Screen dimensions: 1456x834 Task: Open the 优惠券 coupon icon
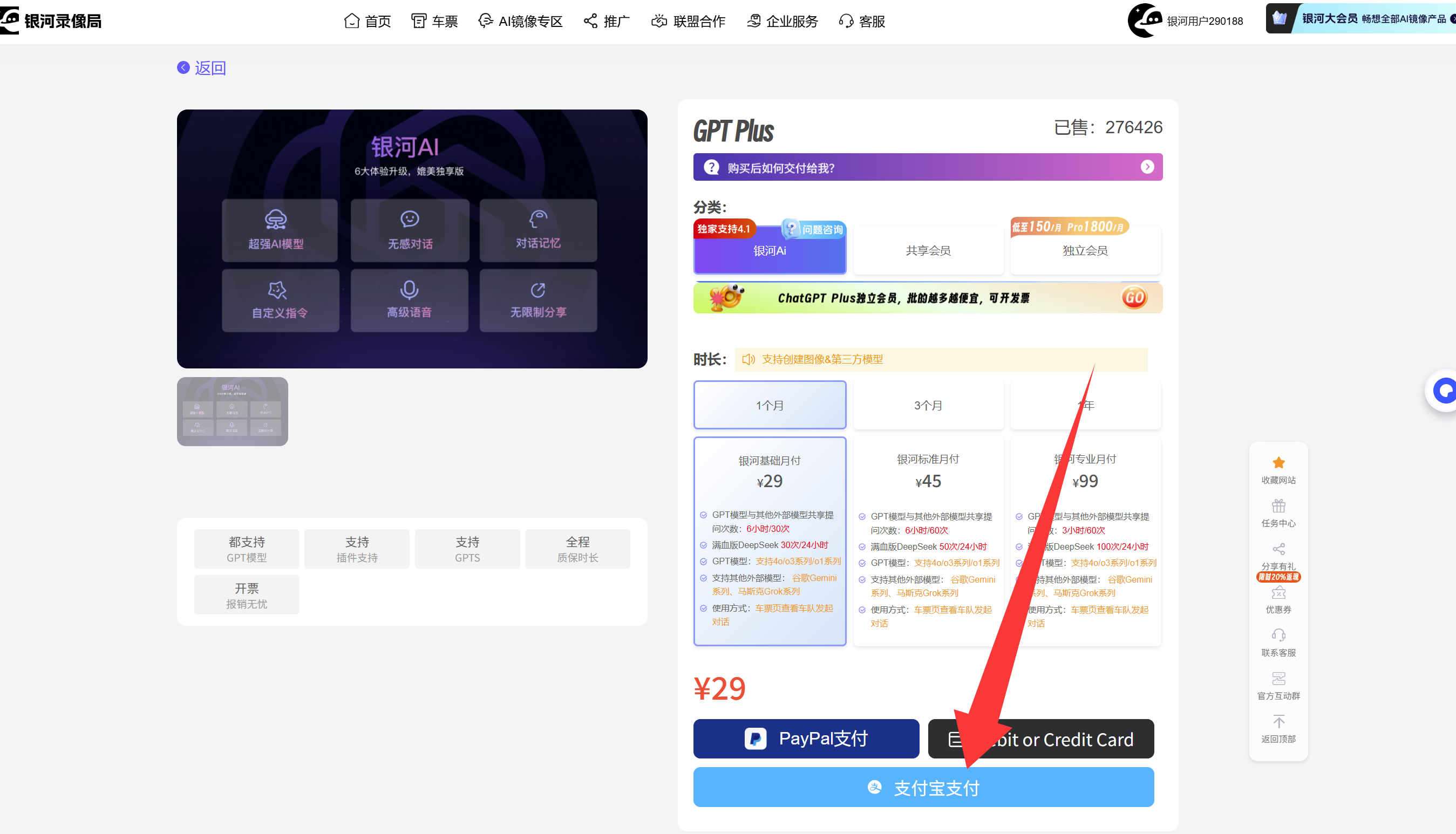pyautogui.click(x=1278, y=593)
